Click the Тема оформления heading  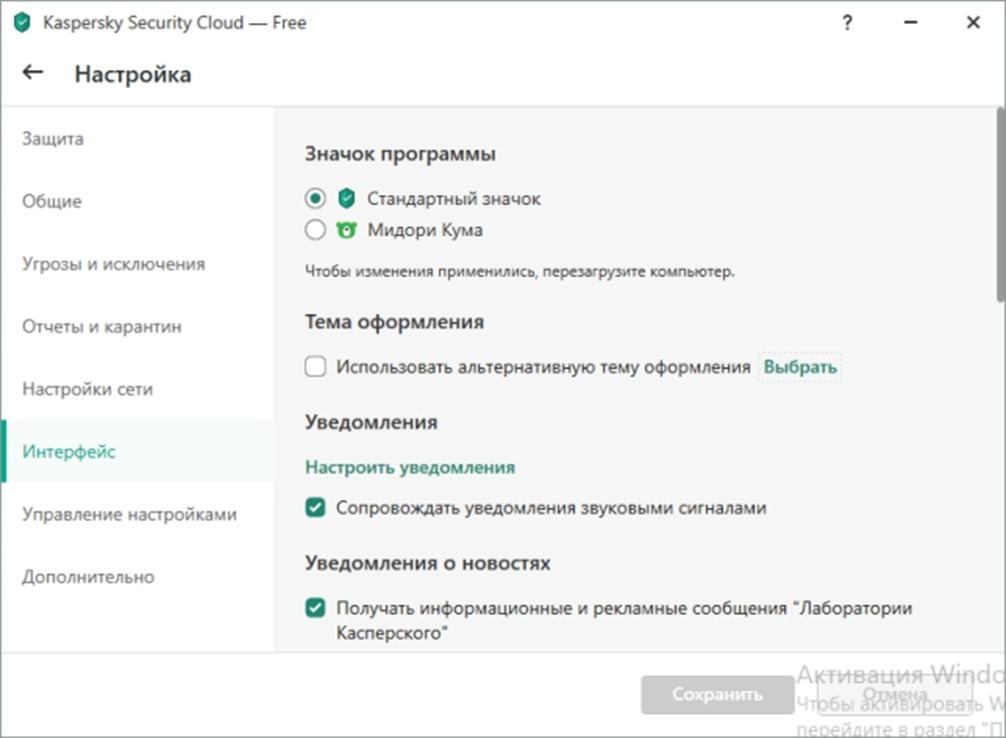(x=395, y=322)
